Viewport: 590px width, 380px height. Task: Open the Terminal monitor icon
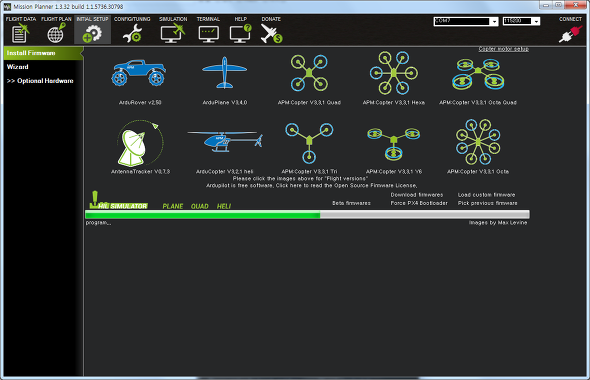point(208,34)
